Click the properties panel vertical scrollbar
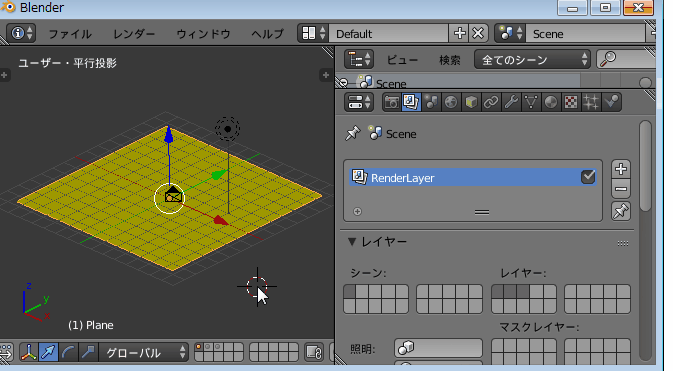 tap(645, 166)
